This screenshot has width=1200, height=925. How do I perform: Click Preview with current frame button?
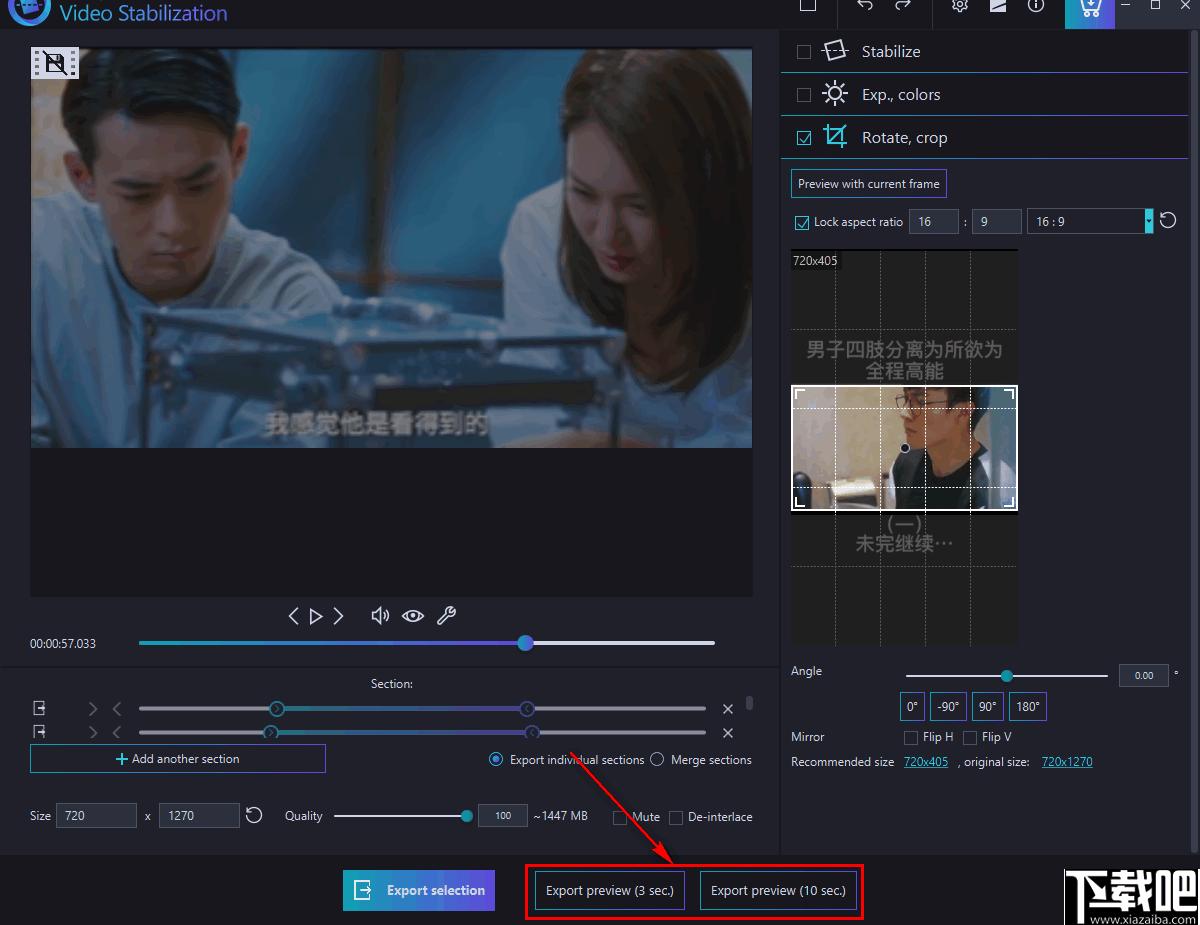click(x=868, y=183)
